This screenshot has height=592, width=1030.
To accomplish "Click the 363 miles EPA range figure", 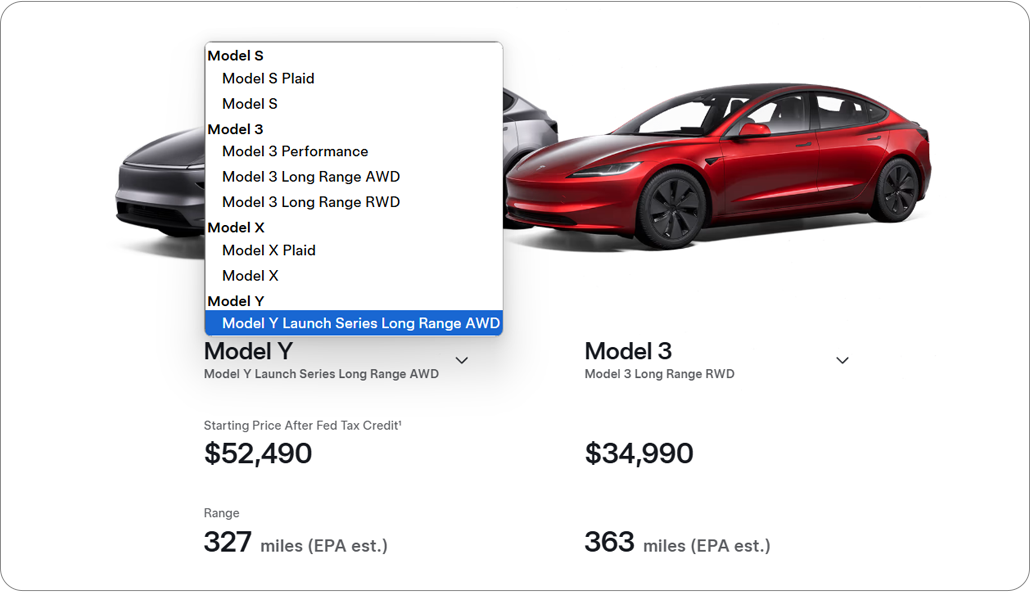I will 609,543.
